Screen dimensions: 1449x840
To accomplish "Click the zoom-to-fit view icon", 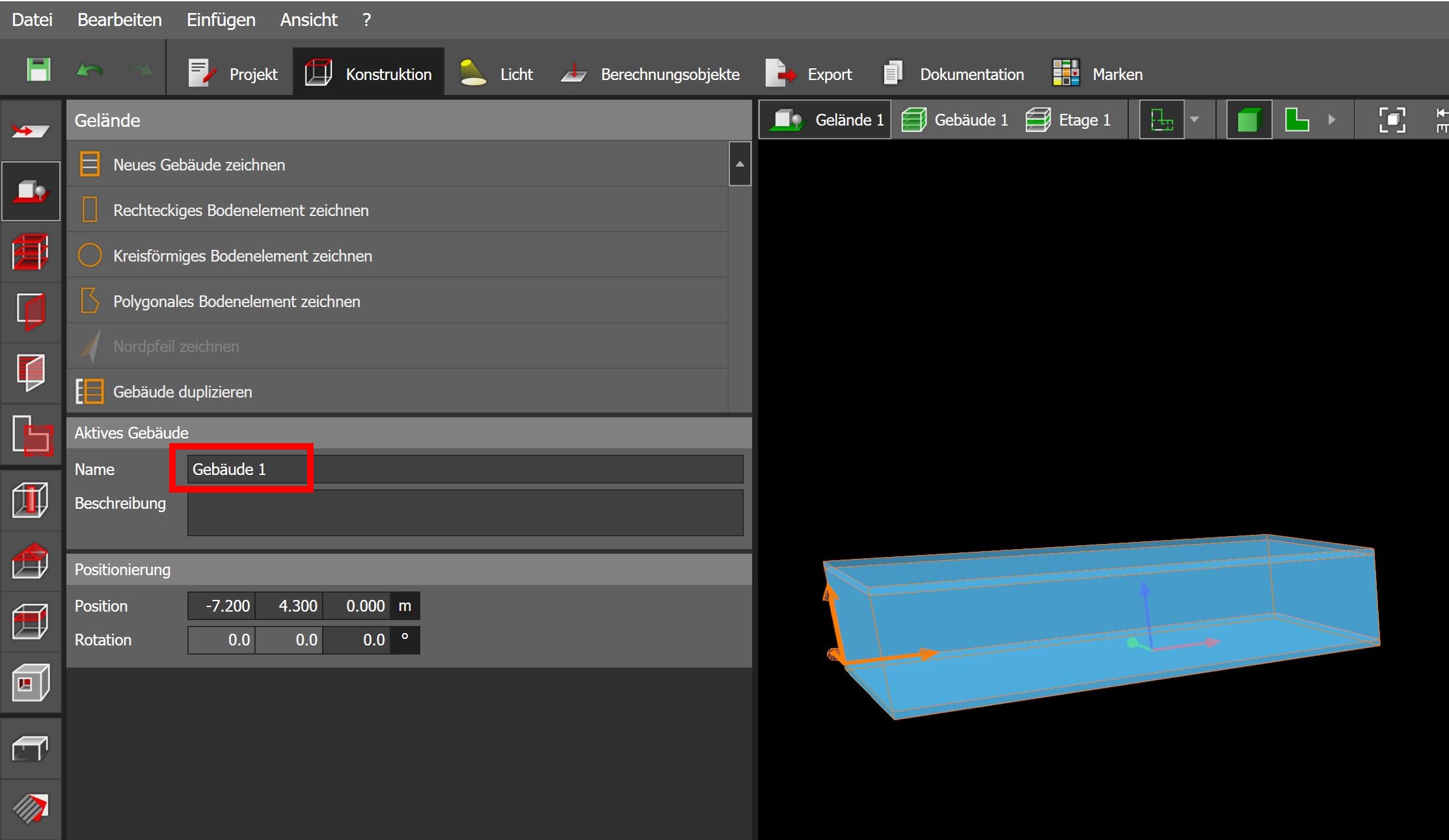I will (1392, 120).
